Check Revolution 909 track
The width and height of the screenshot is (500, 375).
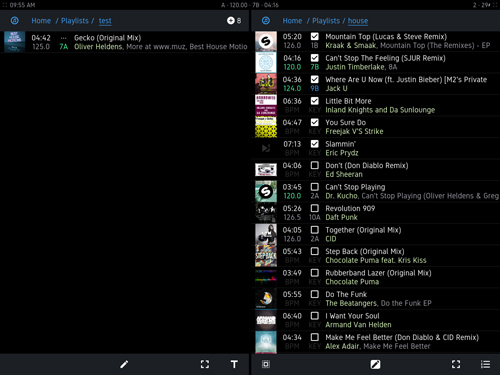[314, 208]
